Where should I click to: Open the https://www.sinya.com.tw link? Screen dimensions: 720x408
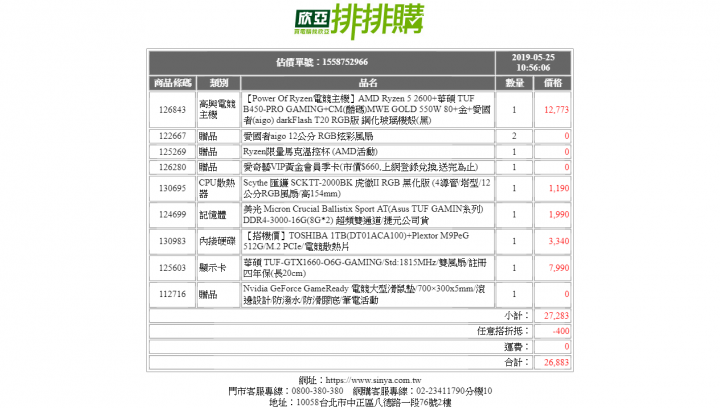[x=373, y=380]
